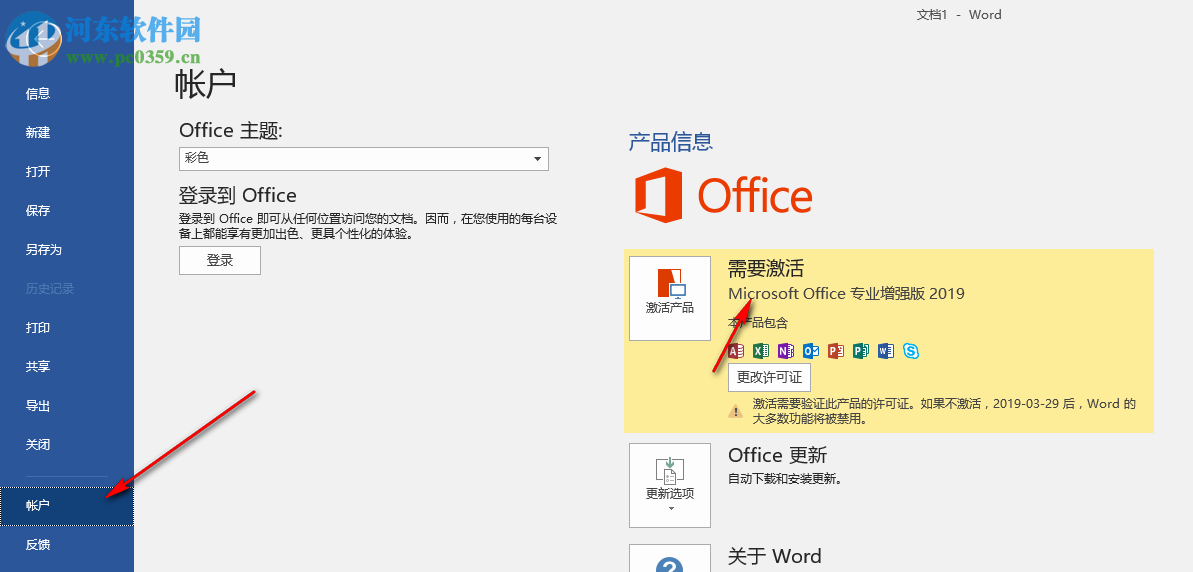
Task: Click the 登录 sign-in button
Action: pos(220,260)
